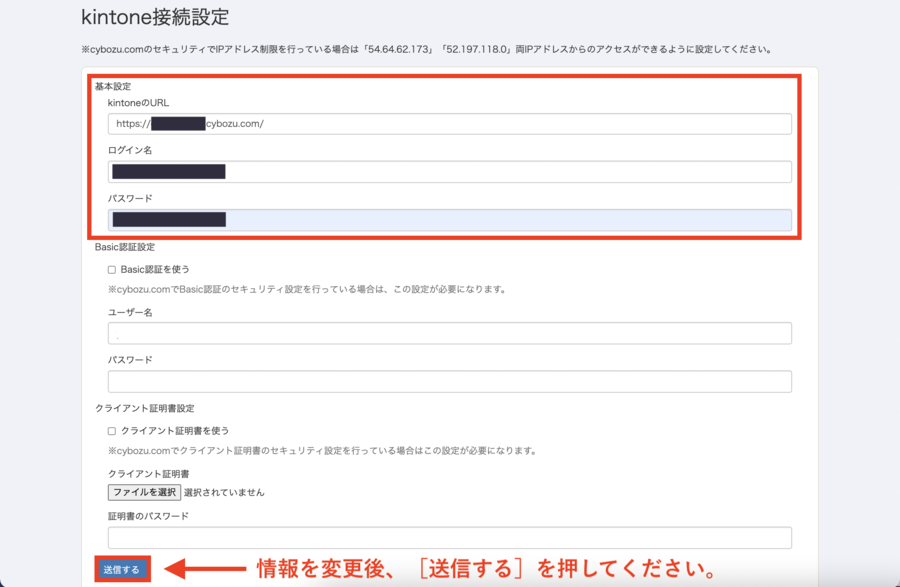The height and width of the screenshot is (587, 900).
Task: Click the kintoneのURL field label
Action: 138,103
